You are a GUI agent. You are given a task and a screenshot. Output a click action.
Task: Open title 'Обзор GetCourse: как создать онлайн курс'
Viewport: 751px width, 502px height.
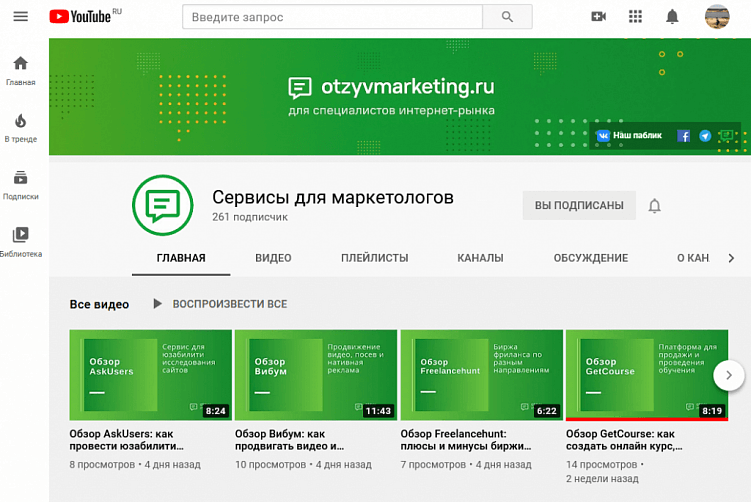(624, 440)
